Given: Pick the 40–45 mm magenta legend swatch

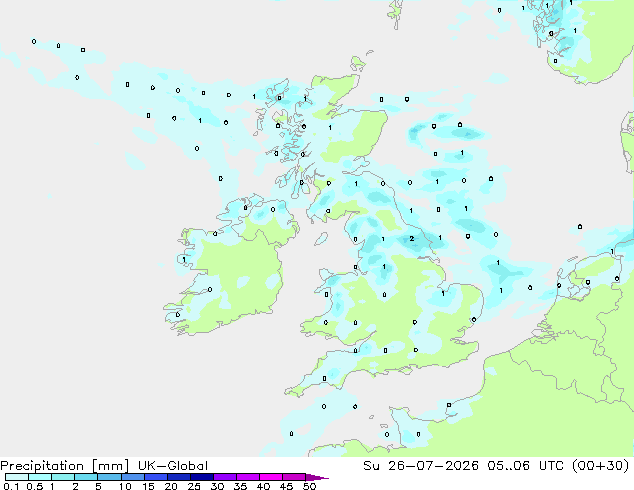Looking at the screenshot, I should 271,477.
